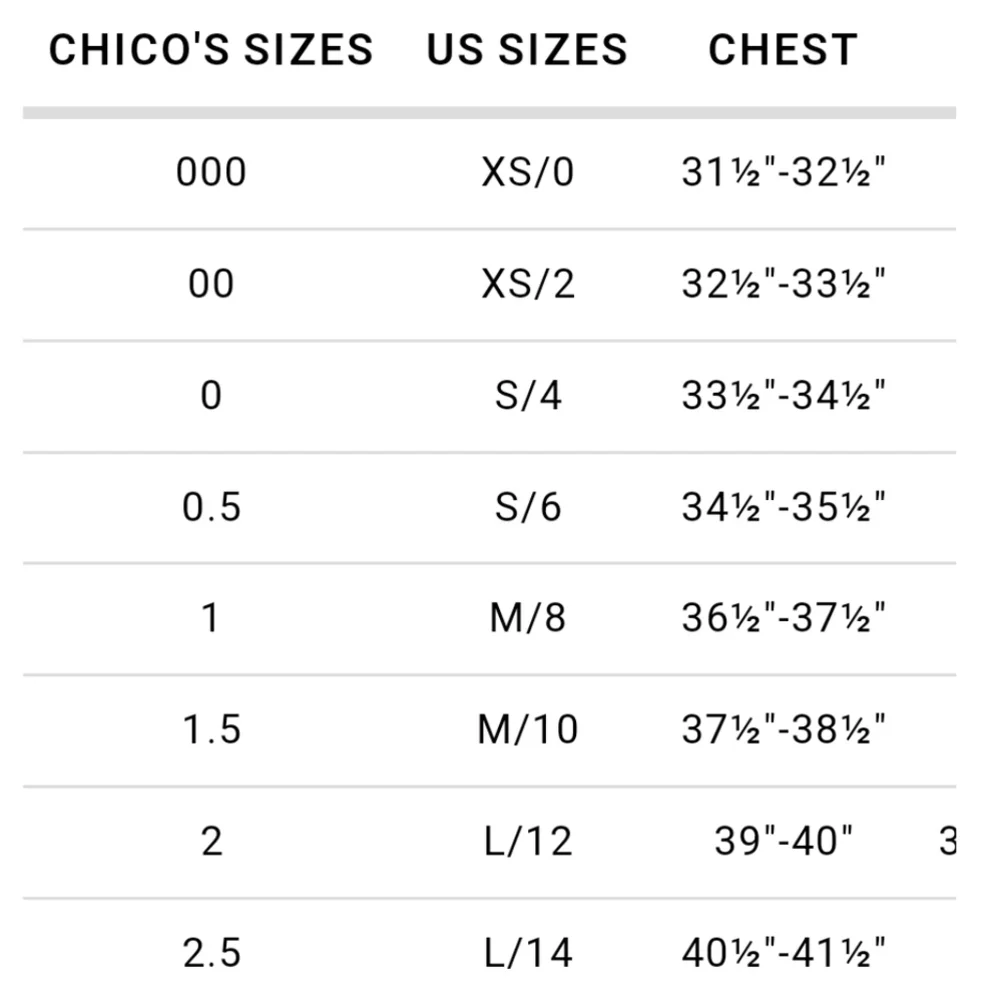This screenshot has height=1002, width=1000.
Task: Select the XS/0 US size cell
Action: coord(528,172)
